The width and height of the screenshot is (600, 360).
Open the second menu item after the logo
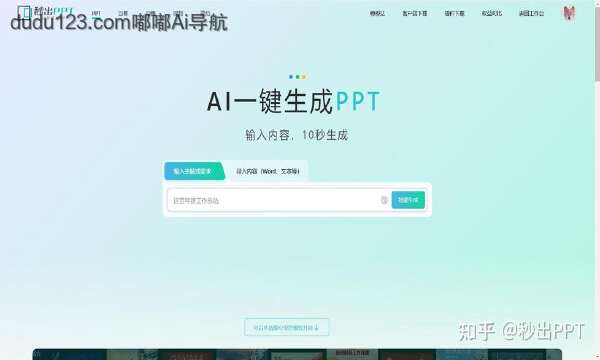click(122, 13)
